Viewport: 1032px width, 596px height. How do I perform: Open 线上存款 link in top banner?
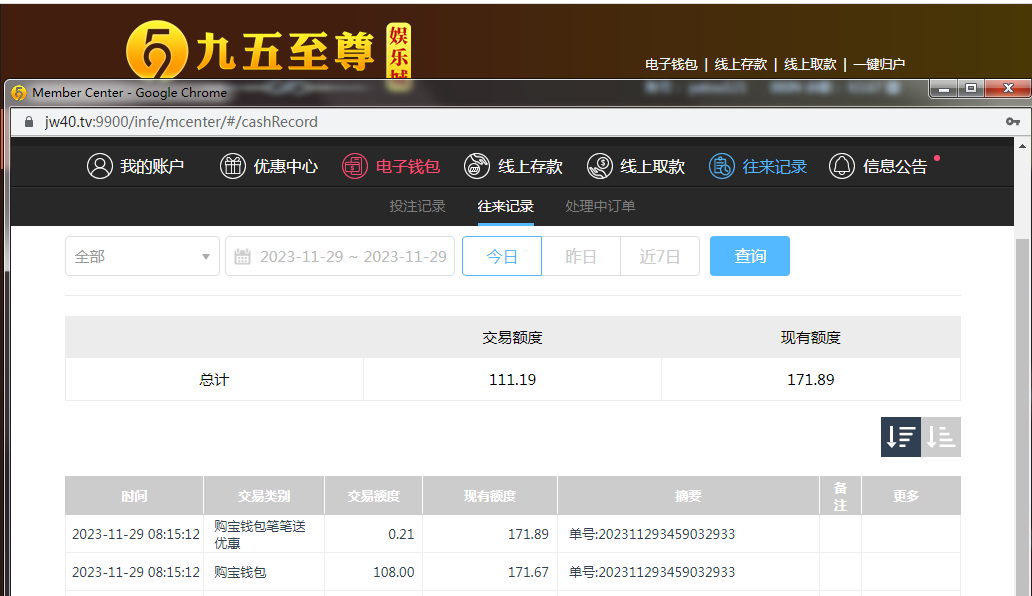click(x=740, y=64)
